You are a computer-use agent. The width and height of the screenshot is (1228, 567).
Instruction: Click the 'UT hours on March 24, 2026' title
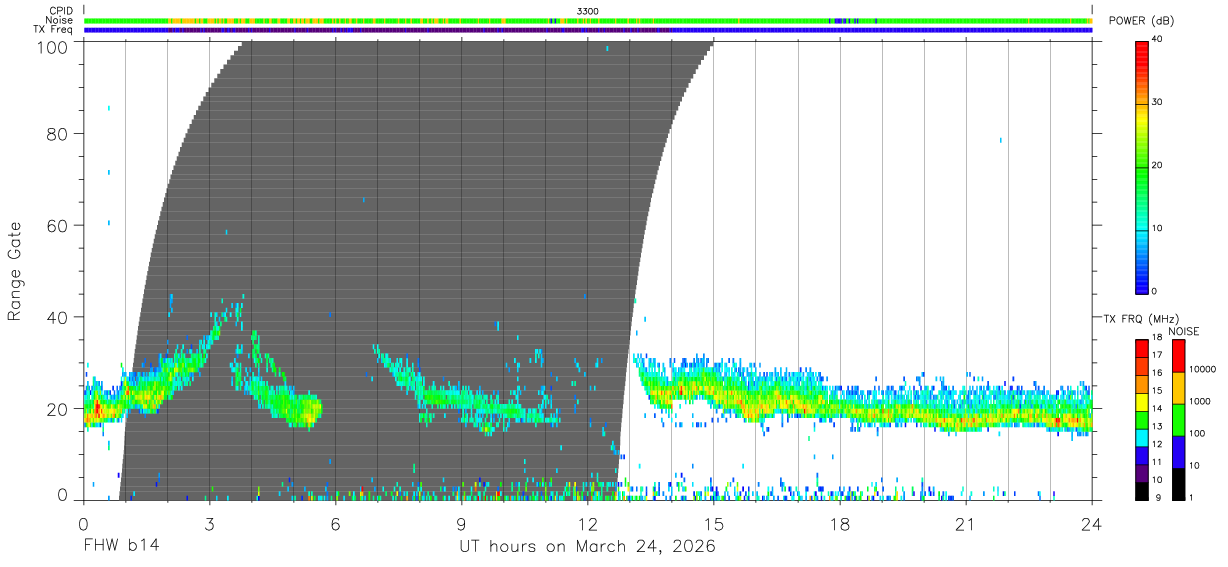(587, 546)
